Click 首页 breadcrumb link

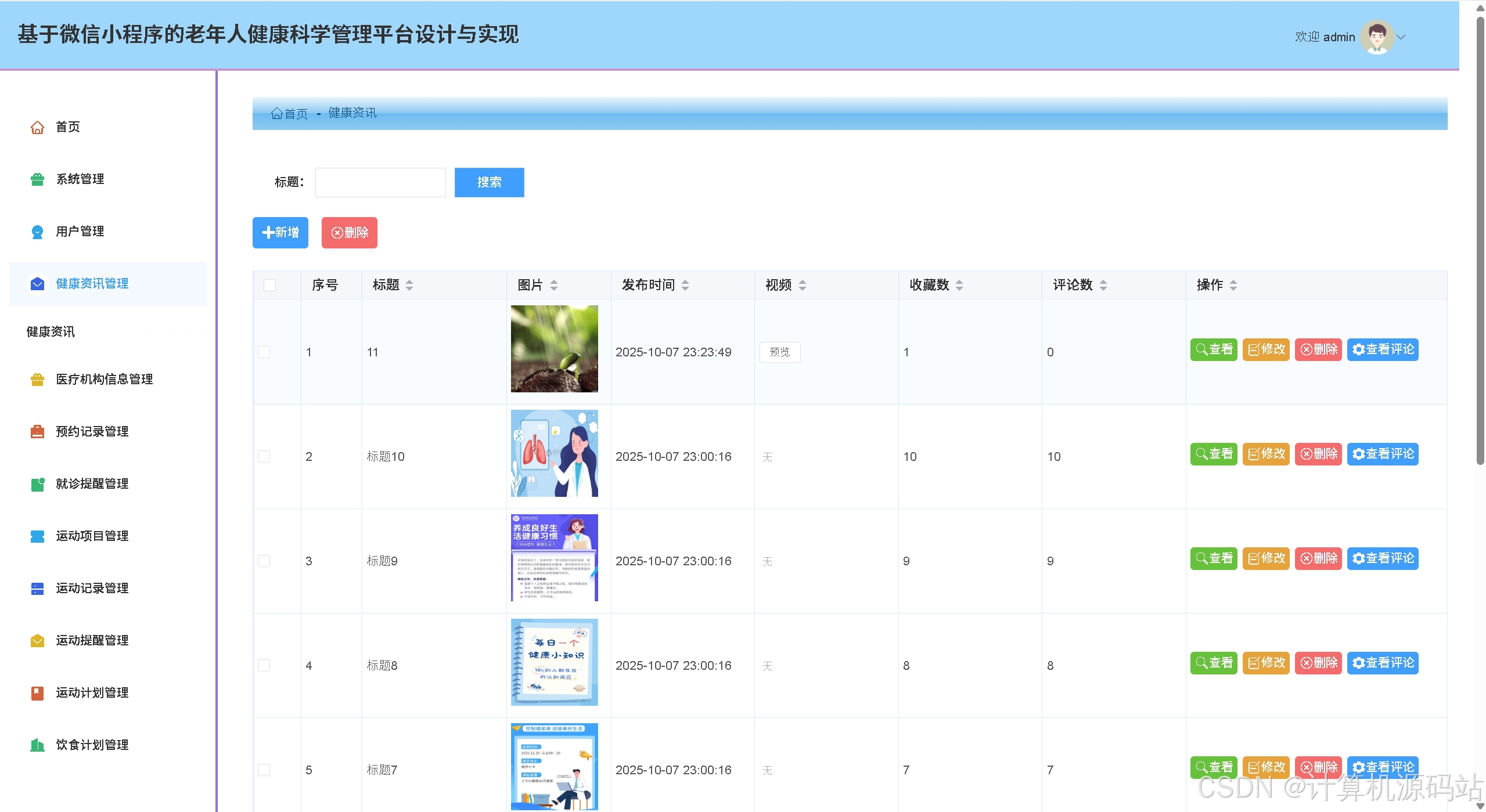(x=290, y=114)
